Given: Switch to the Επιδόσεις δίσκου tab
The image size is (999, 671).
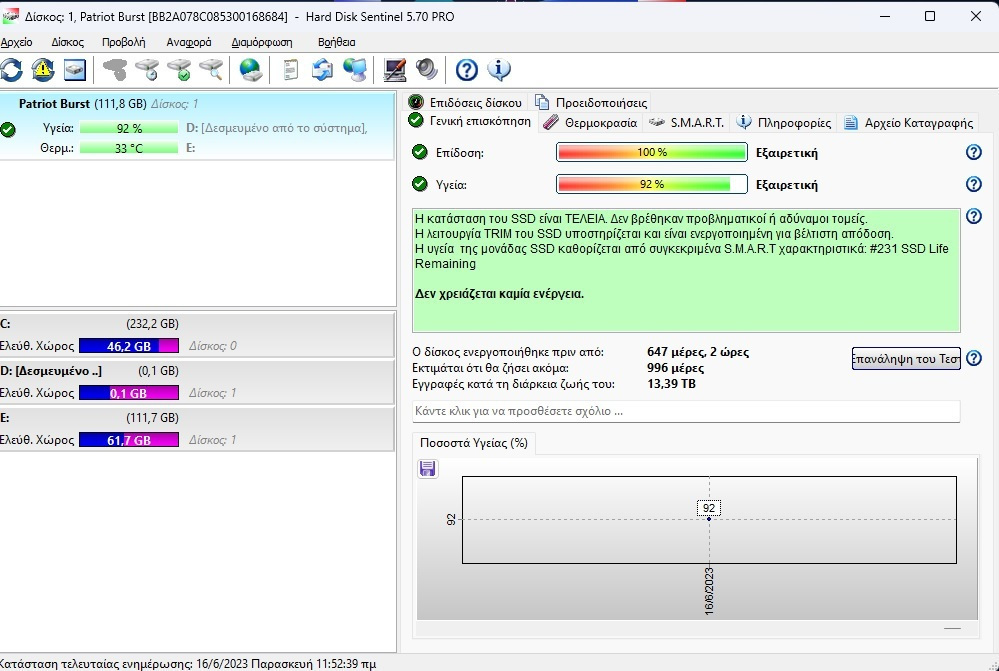Looking at the screenshot, I should pyautogui.click(x=466, y=102).
